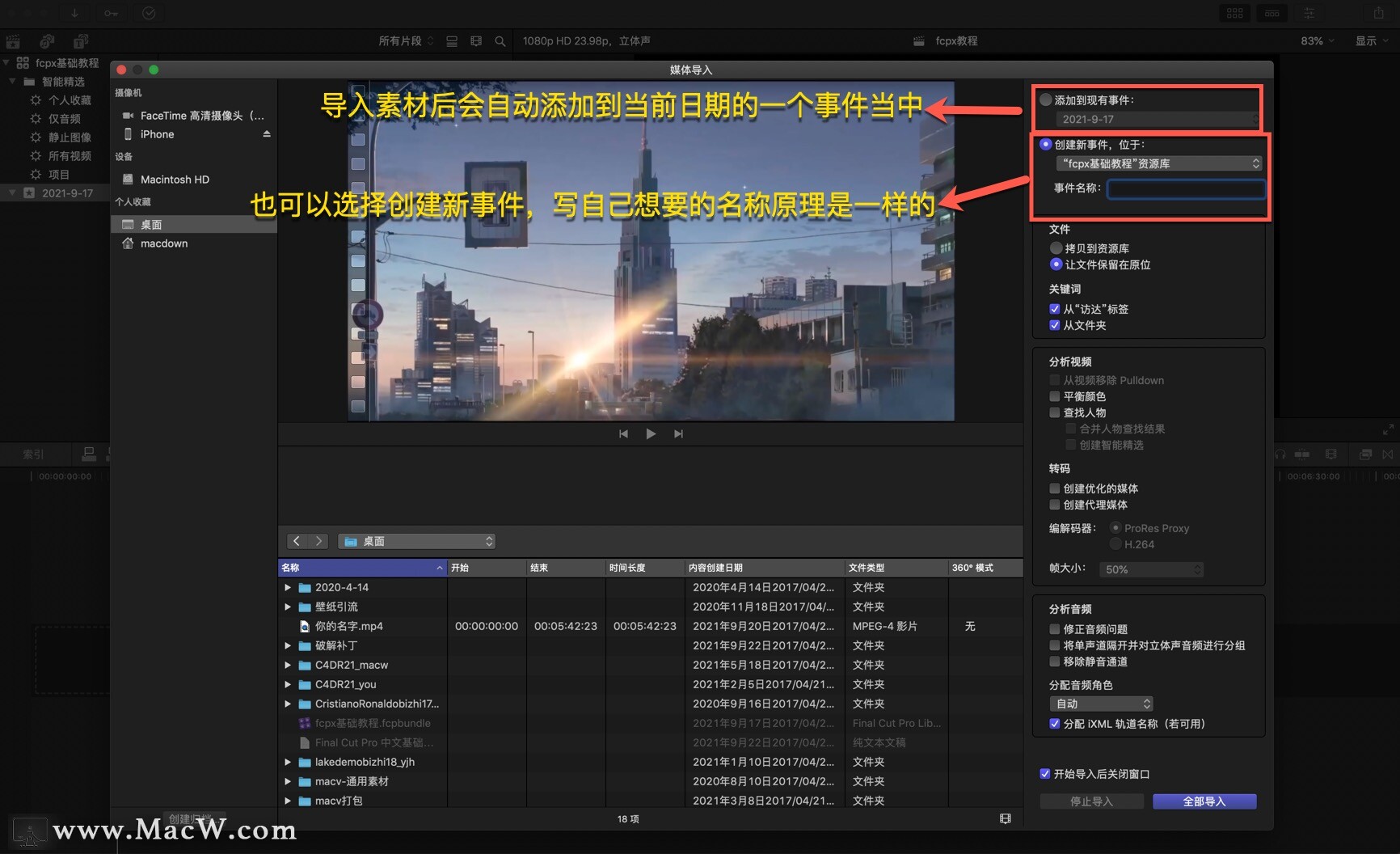Image resolution: width=1400 pixels, height=854 pixels.
Task: Click the 全部导入 button
Action: point(1204,801)
